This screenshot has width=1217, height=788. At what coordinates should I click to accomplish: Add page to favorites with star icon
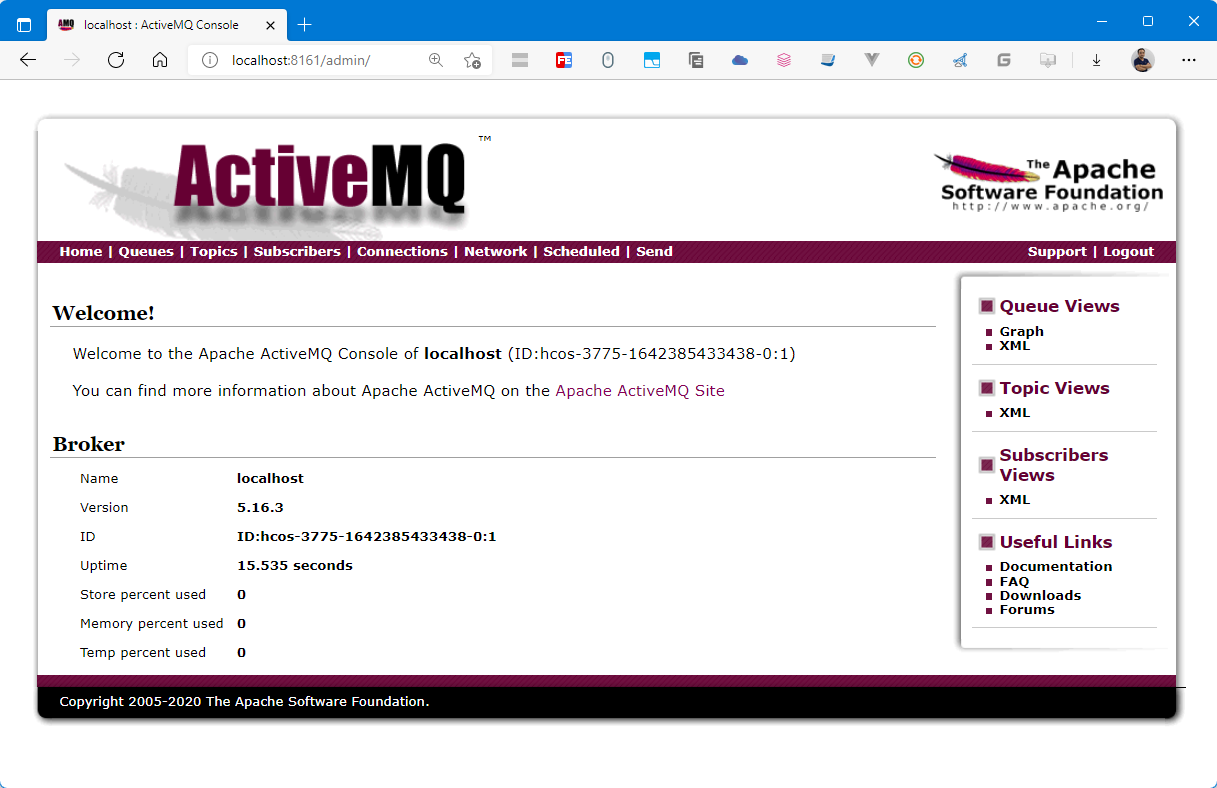coord(472,60)
